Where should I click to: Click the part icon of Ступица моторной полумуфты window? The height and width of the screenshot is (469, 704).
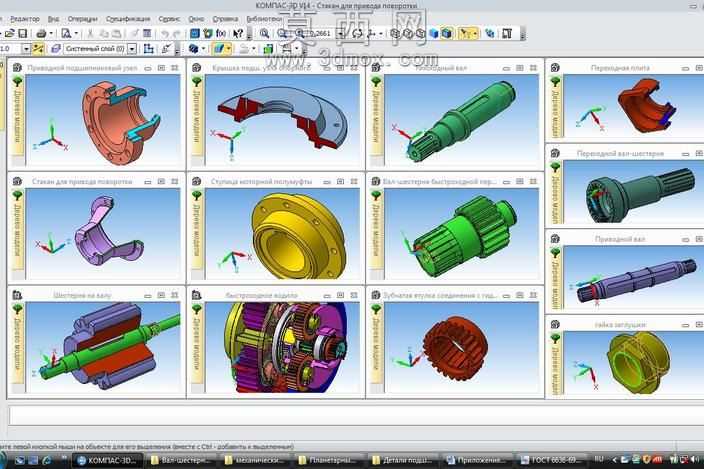(196, 181)
